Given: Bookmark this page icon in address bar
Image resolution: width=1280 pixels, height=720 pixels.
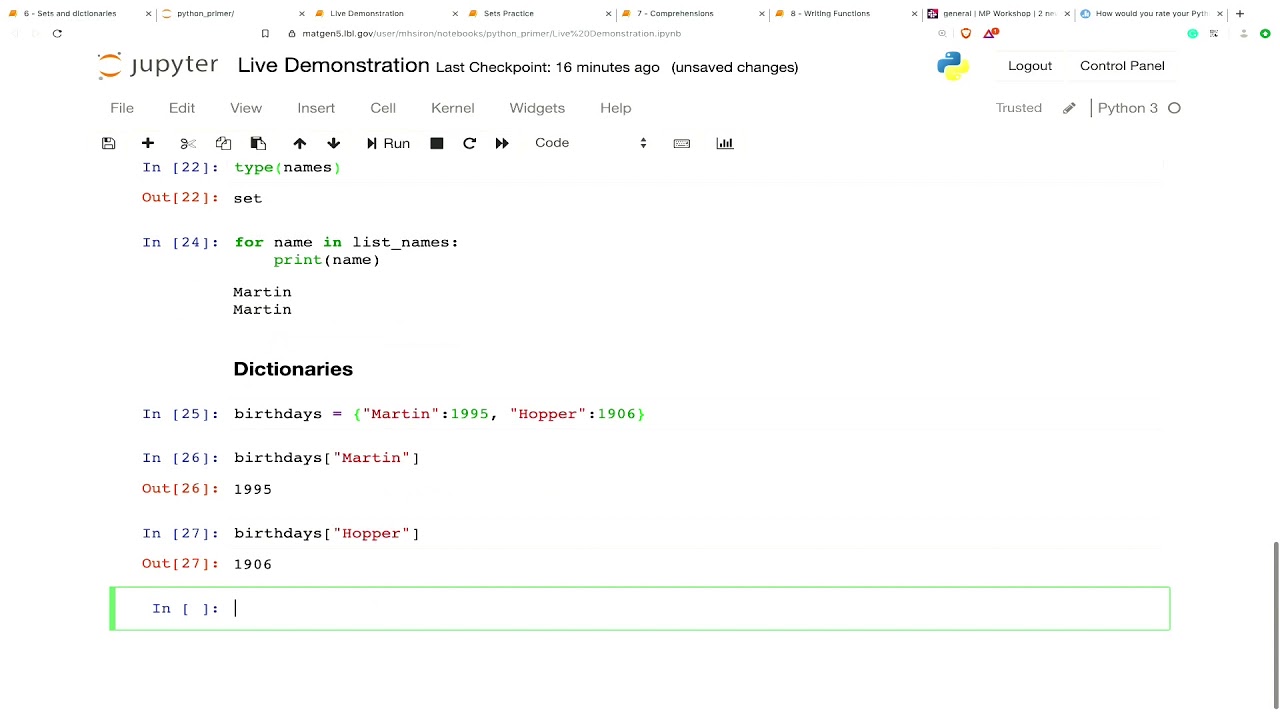Looking at the screenshot, I should click(265, 33).
